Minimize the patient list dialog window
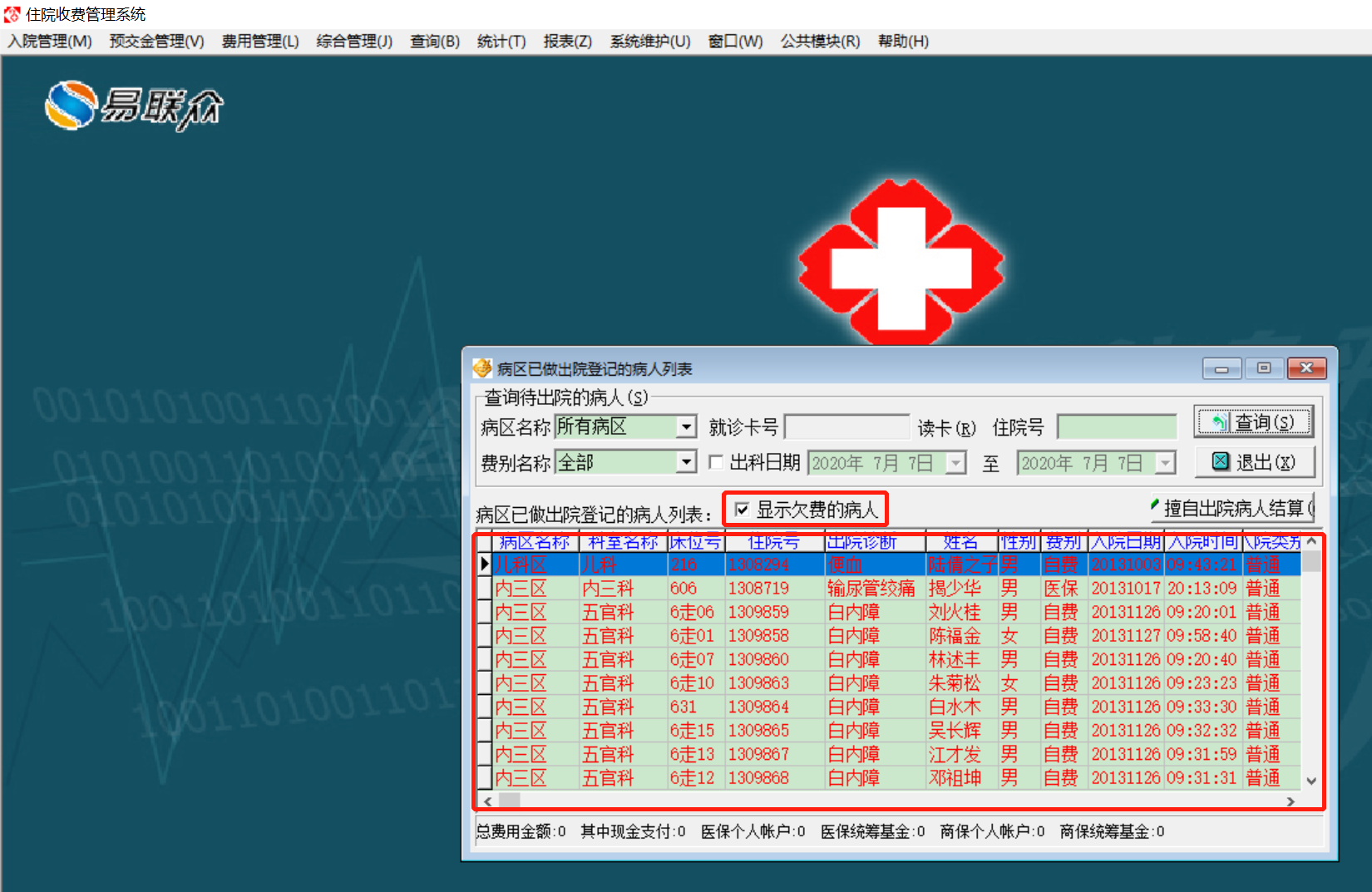 [1221, 368]
